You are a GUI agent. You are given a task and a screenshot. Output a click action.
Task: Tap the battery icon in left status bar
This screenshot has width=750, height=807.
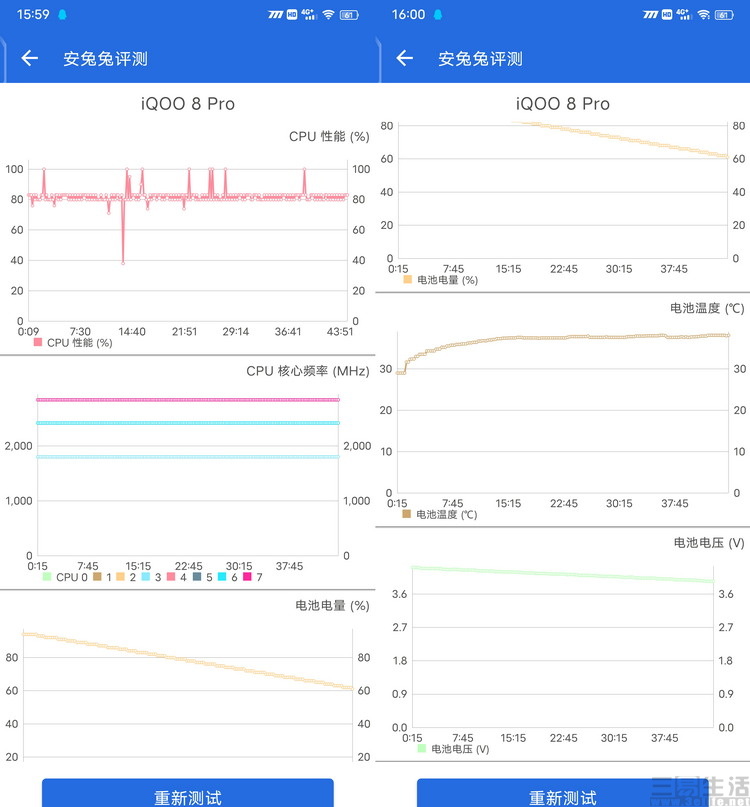[x=349, y=15]
